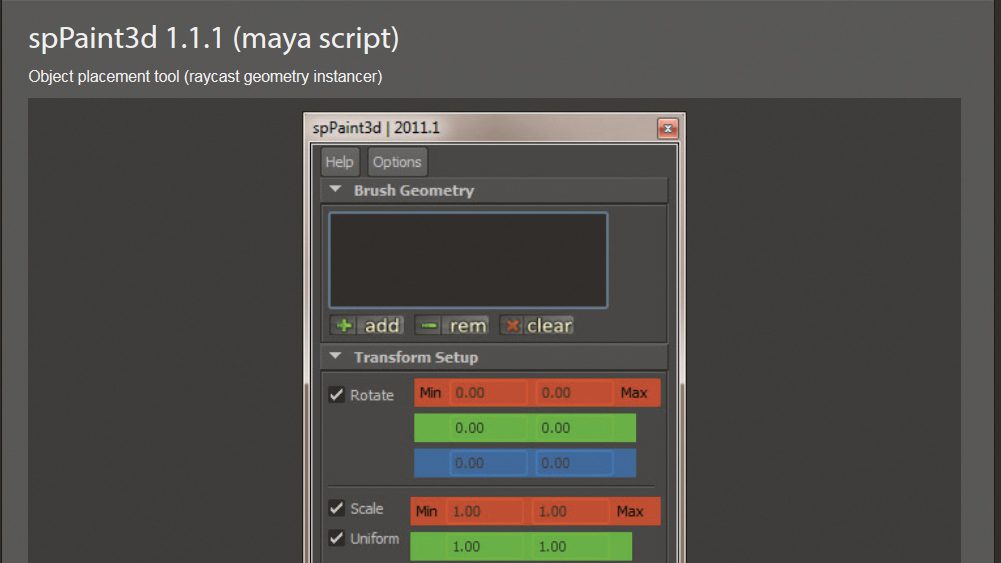Collapse the Transform Setup section

tap(335, 356)
